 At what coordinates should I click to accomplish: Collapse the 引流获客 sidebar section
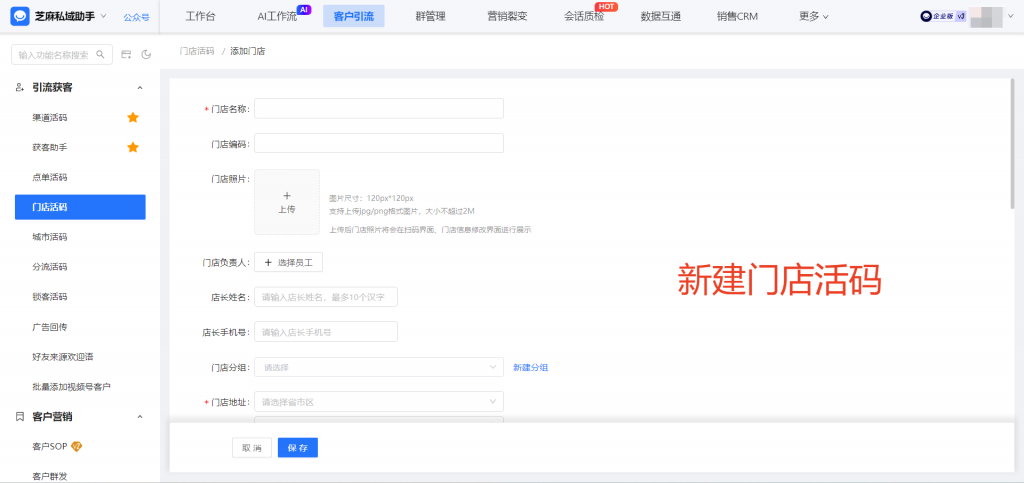point(140,88)
